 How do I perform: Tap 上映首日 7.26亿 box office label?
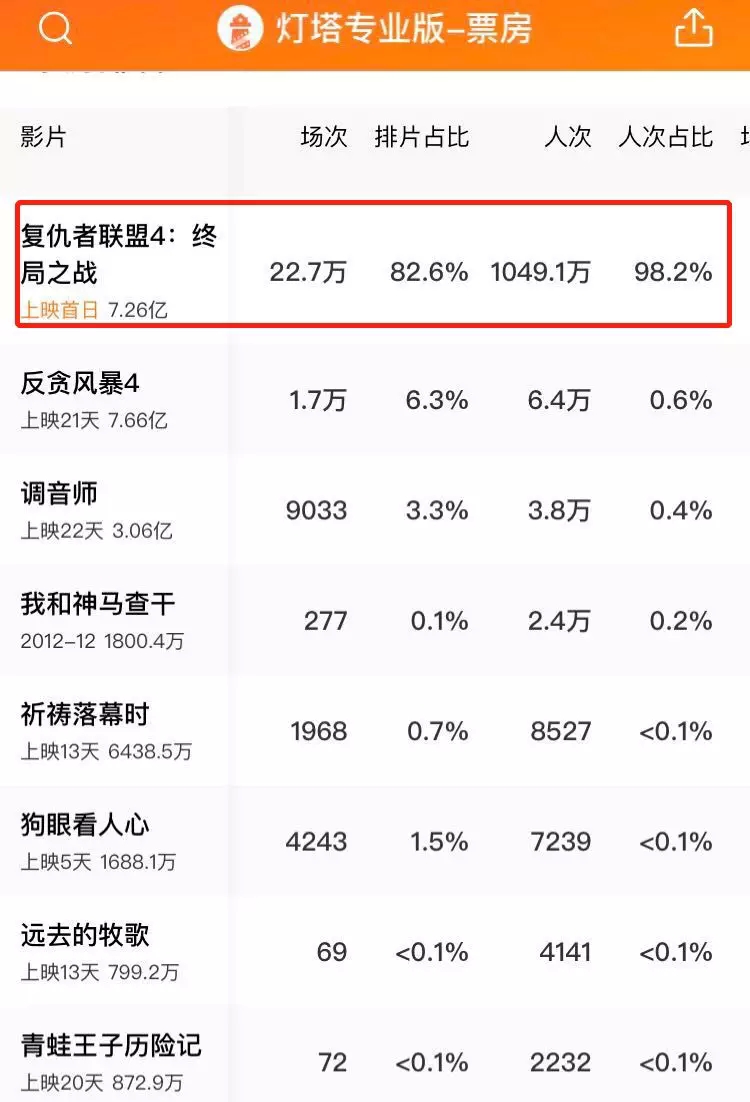tap(94, 310)
